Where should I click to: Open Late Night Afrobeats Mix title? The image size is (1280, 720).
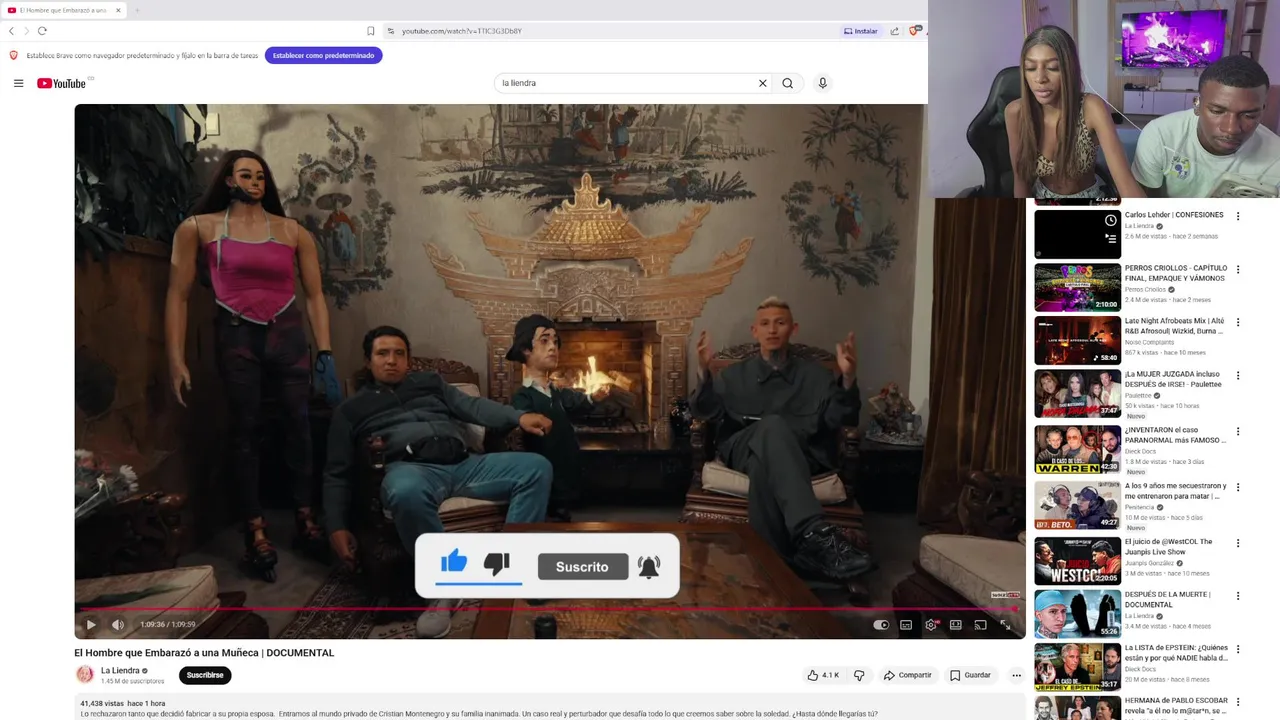click(1174, 326)
